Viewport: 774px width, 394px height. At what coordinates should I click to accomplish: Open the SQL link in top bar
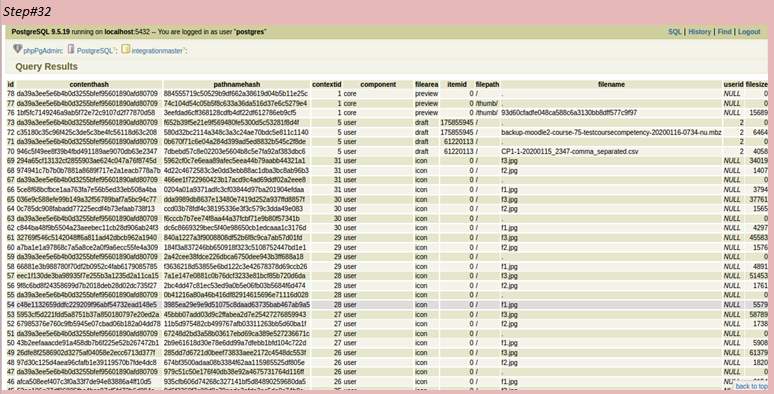674,32
